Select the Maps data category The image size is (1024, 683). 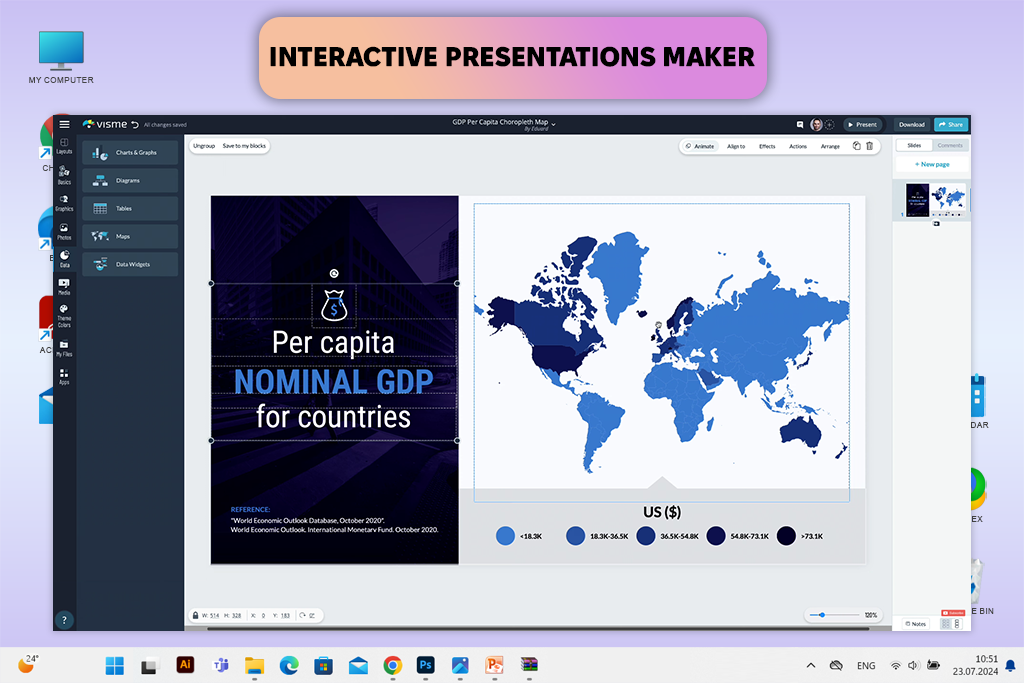pos(130,237)
